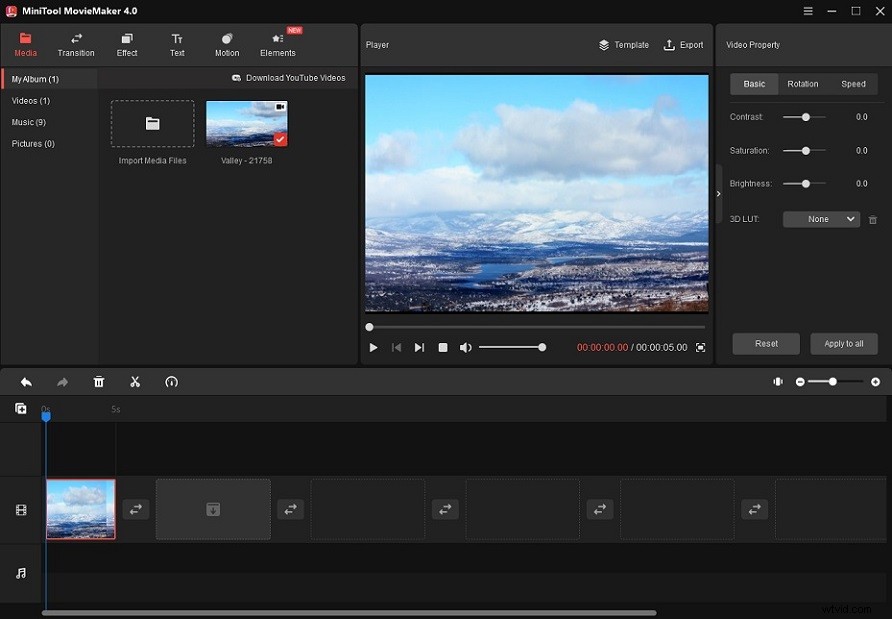Click the Apply to all button

click(x=843, y=343)
